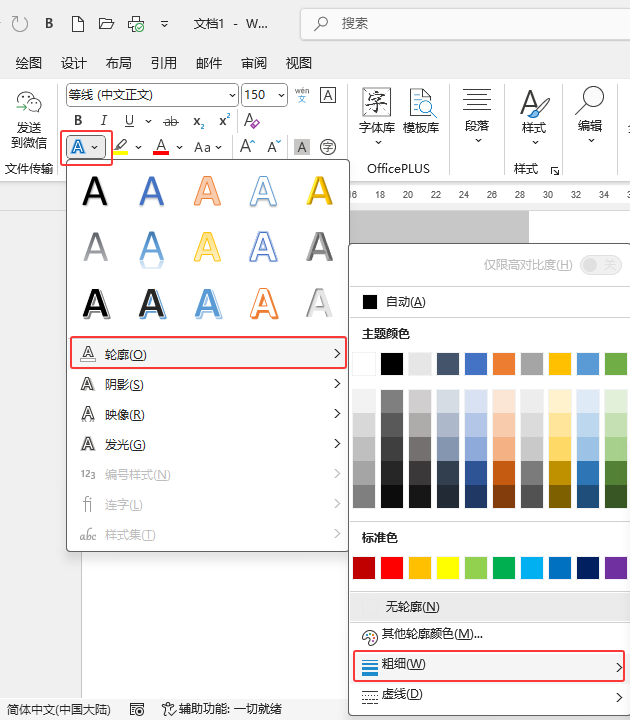Pick the orange theme color swatch
Screen dimensions: 630x720
504,364
